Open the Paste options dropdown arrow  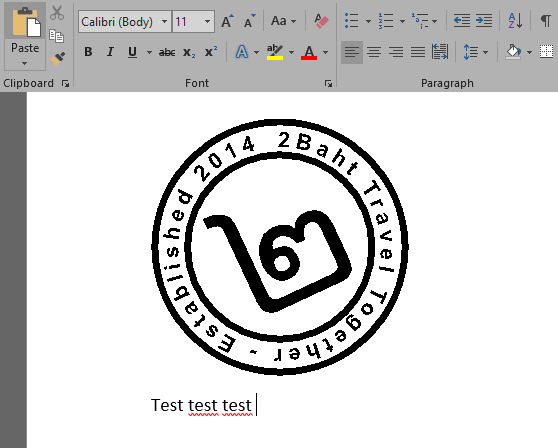point(25,64)
